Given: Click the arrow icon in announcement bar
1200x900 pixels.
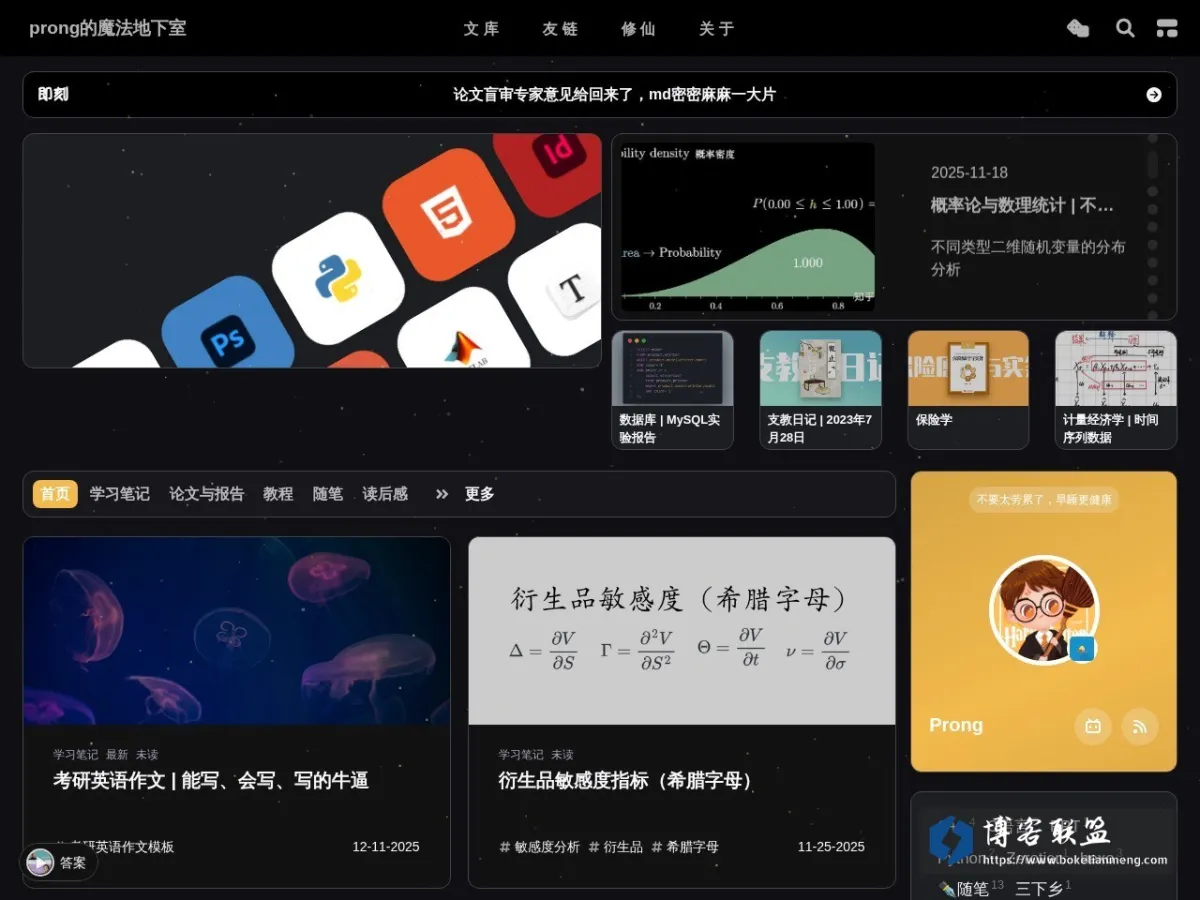Looking at the screenshot, I should click(x=1154, y=95).
